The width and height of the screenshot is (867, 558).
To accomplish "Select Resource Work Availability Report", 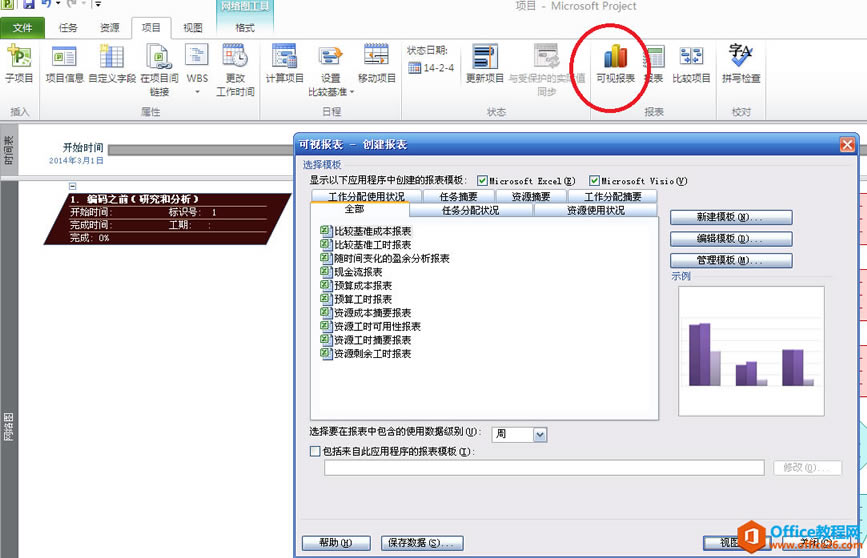I will (x=371, y=326).
